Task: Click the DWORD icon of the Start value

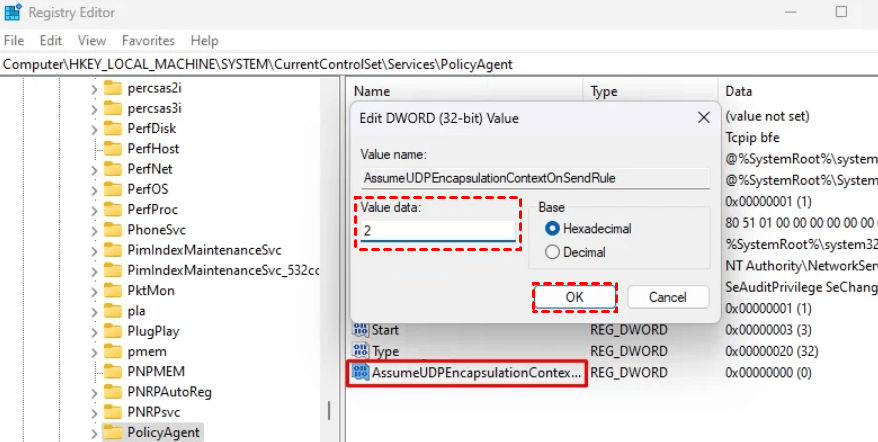Action: [361, 329]
